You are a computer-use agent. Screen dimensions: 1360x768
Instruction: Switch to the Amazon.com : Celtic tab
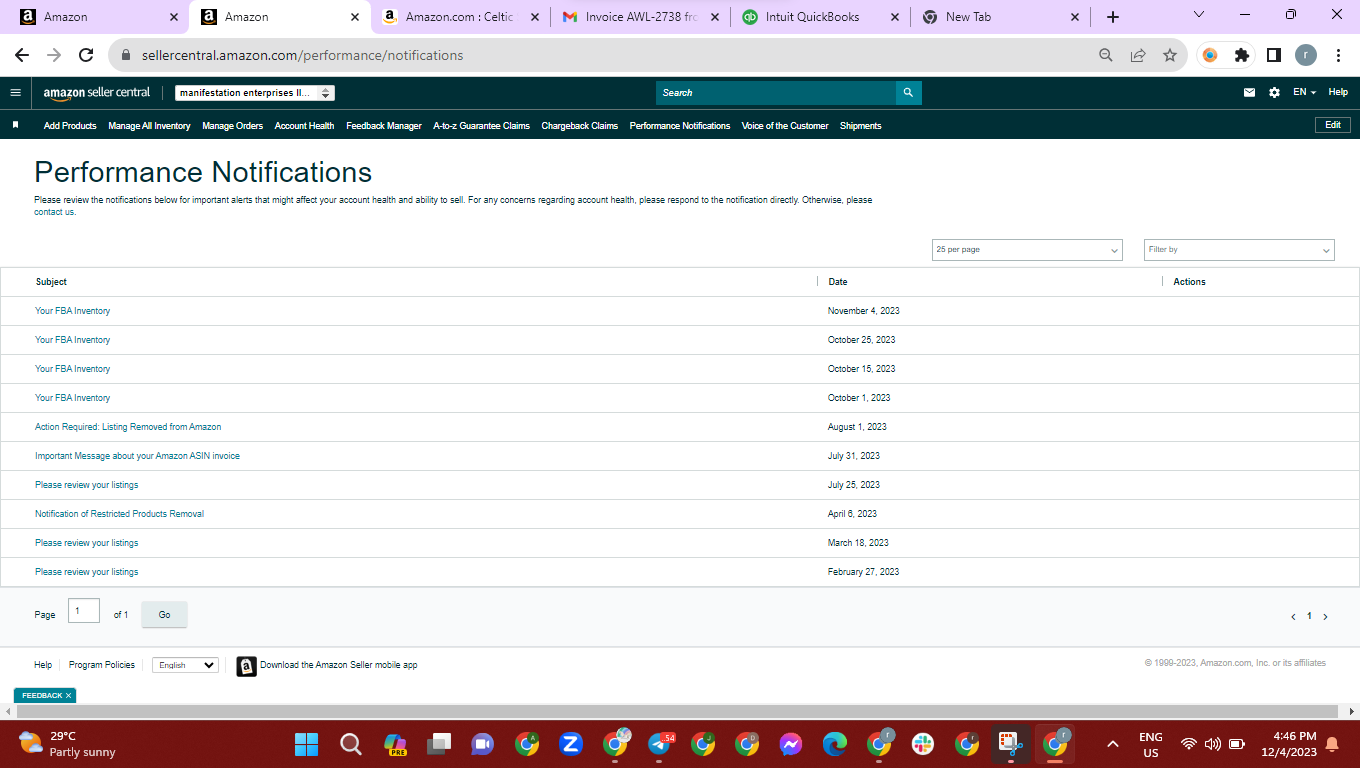click(460, 17)
